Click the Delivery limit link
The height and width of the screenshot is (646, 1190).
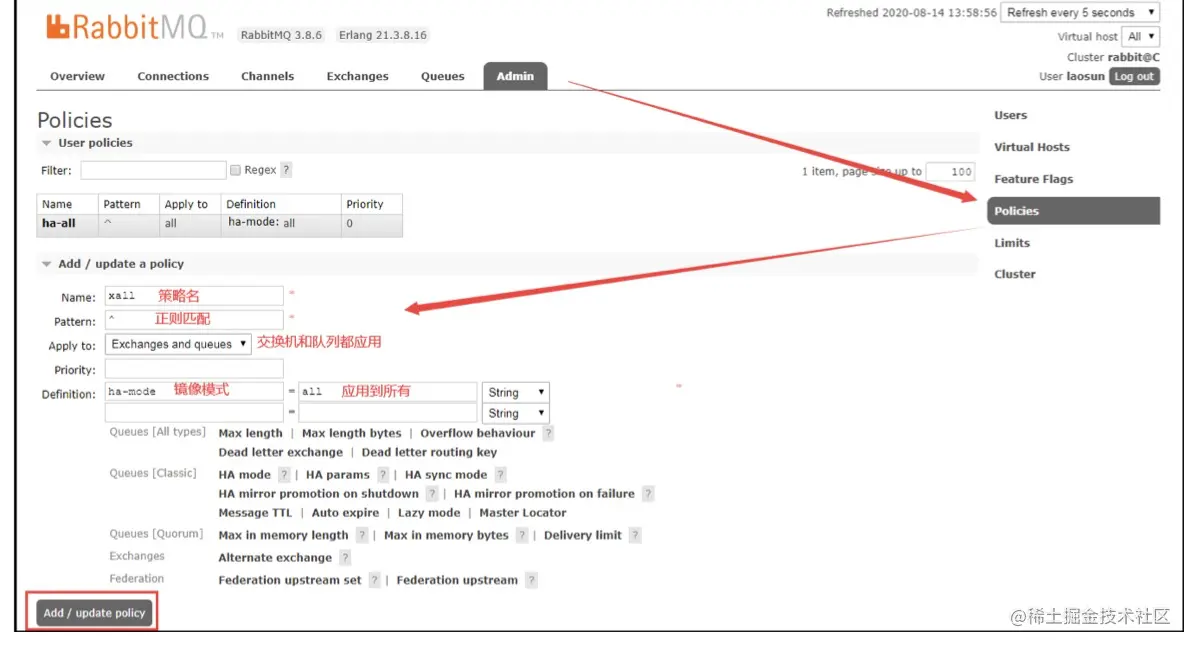[x=582, y=535]
